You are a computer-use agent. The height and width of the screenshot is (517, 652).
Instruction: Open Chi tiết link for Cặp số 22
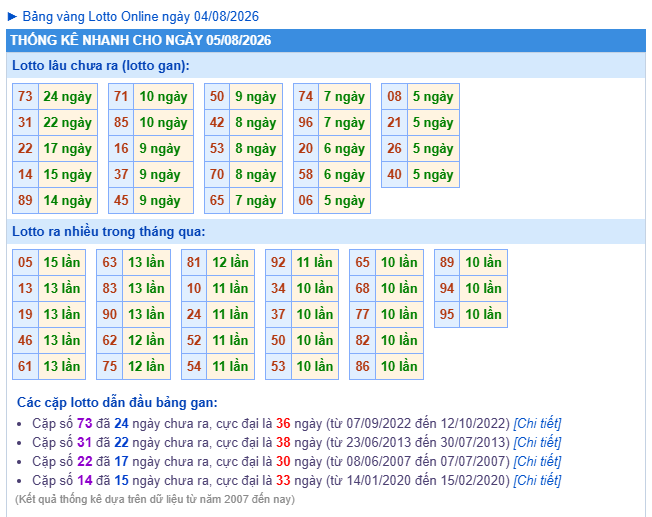(537, 461)
